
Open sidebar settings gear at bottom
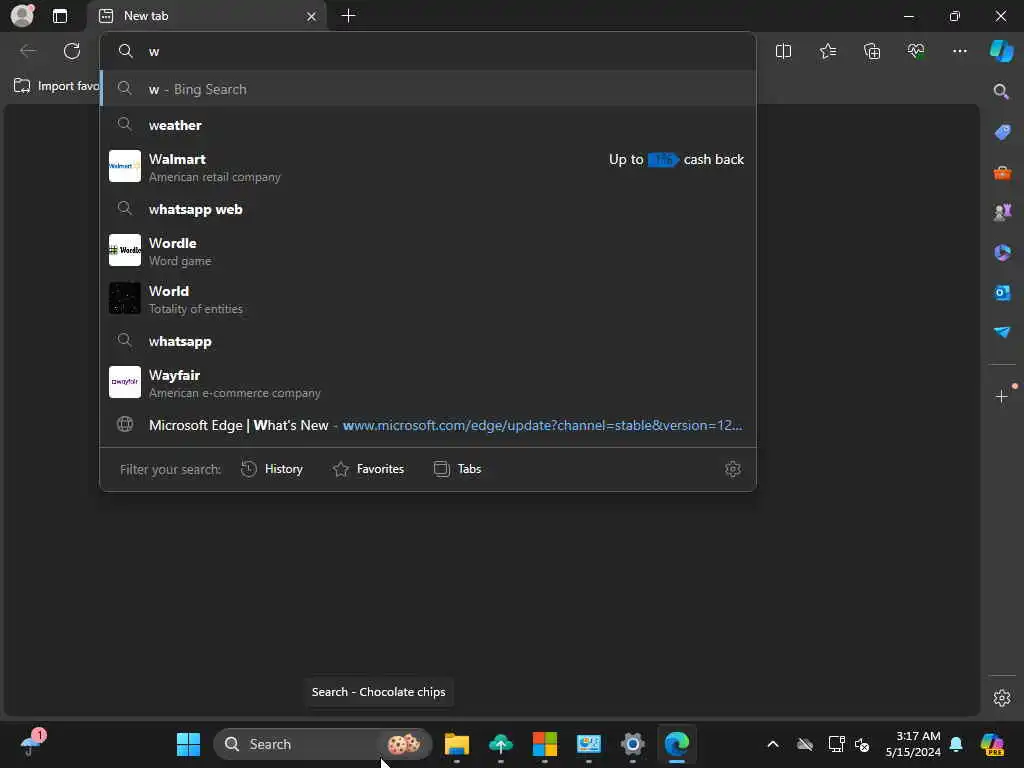tap(1002, 698)
